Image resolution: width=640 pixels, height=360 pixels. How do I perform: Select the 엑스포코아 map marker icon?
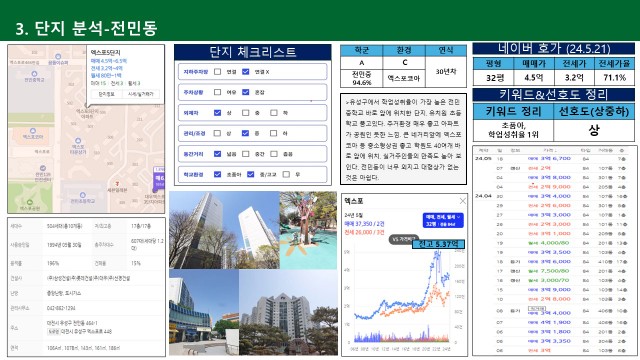pyautogui.click(x=33, y=131)
